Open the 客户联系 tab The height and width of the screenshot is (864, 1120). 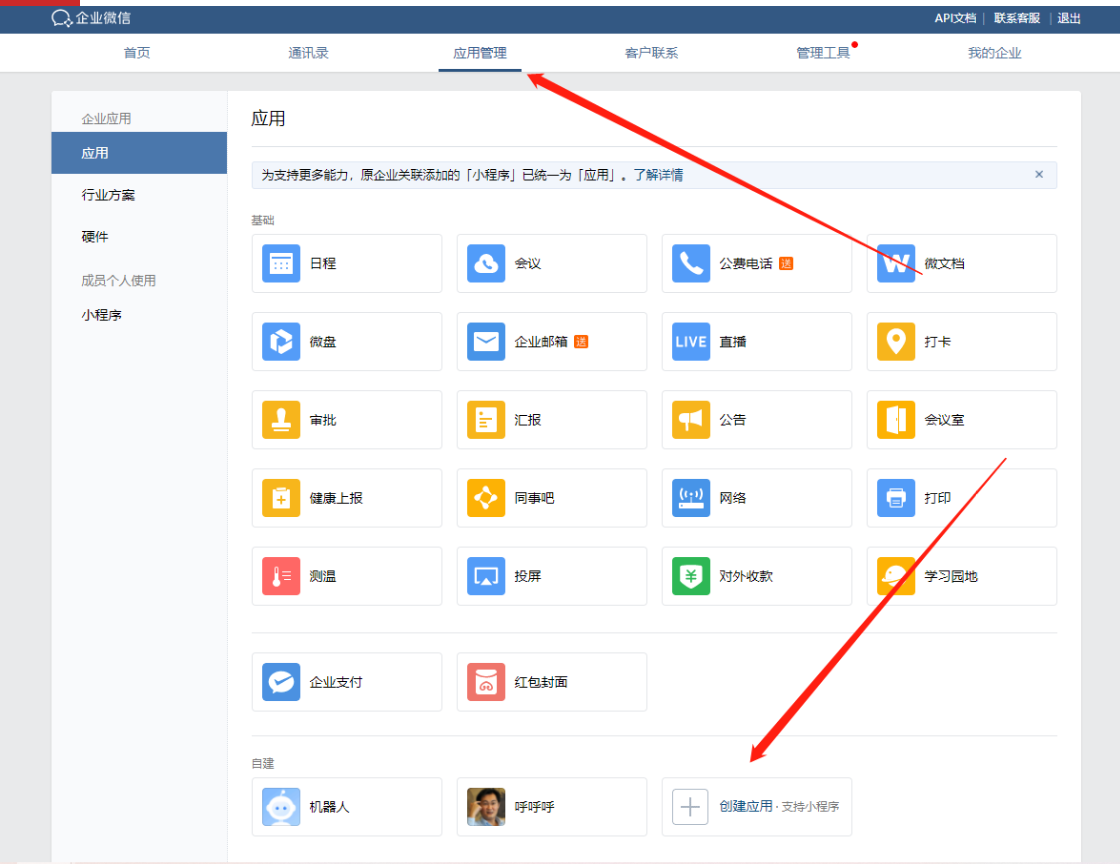coord(651,53)
